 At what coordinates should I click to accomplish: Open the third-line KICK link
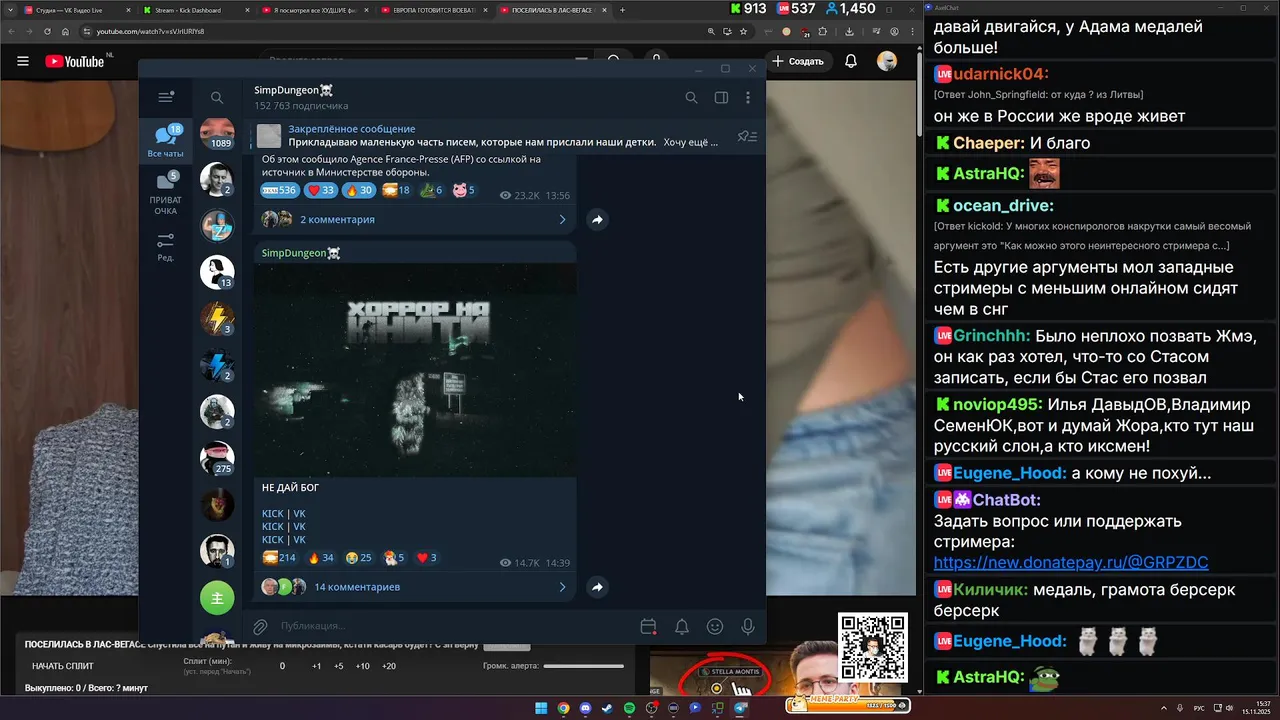point(272,539)
